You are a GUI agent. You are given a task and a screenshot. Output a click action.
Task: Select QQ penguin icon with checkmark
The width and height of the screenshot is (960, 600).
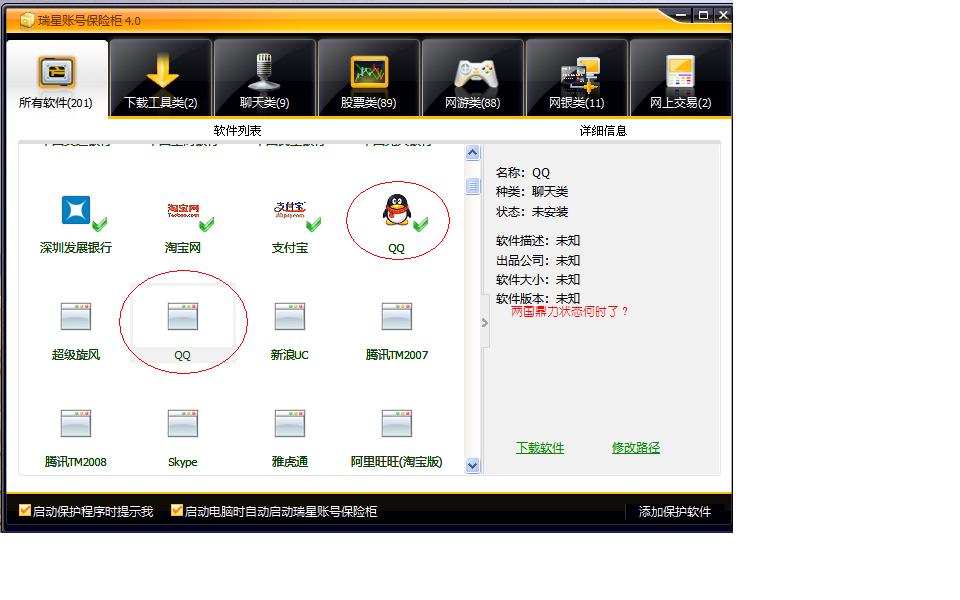pyautogui.click(x=397, y=211)
